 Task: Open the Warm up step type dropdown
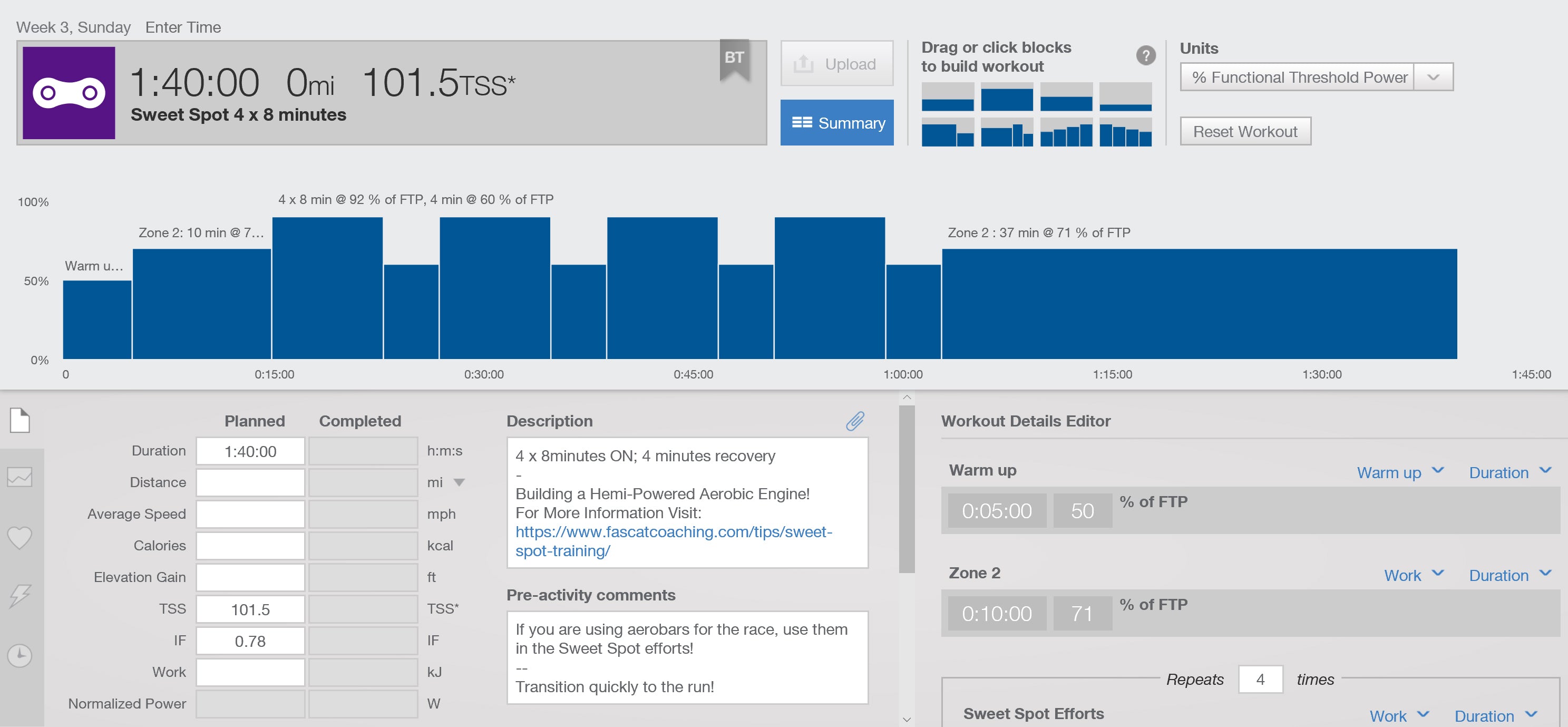[x=1399, y=472]
